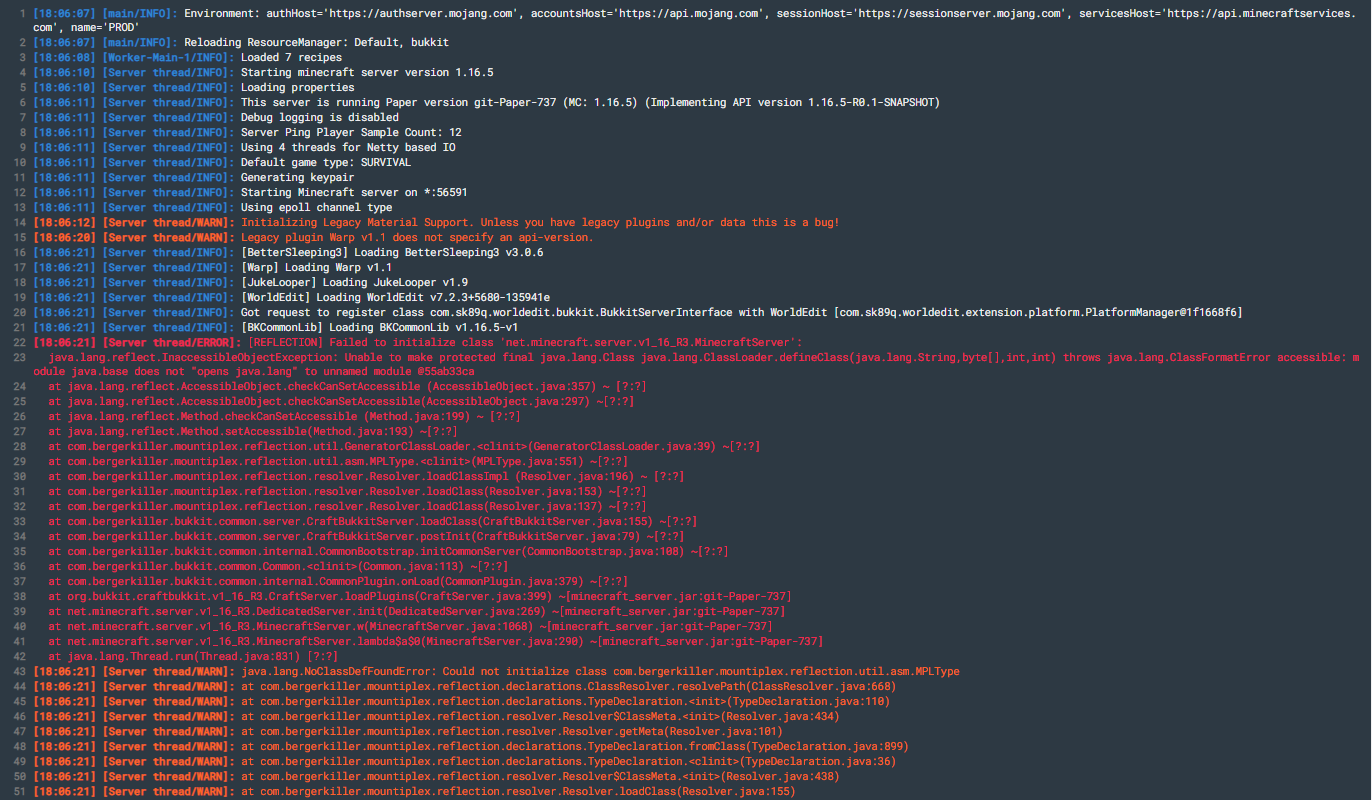This screenshot has width=1372, height=800.
Task: Select the "This server is running Paper version" line
Action: coord(590,103)
